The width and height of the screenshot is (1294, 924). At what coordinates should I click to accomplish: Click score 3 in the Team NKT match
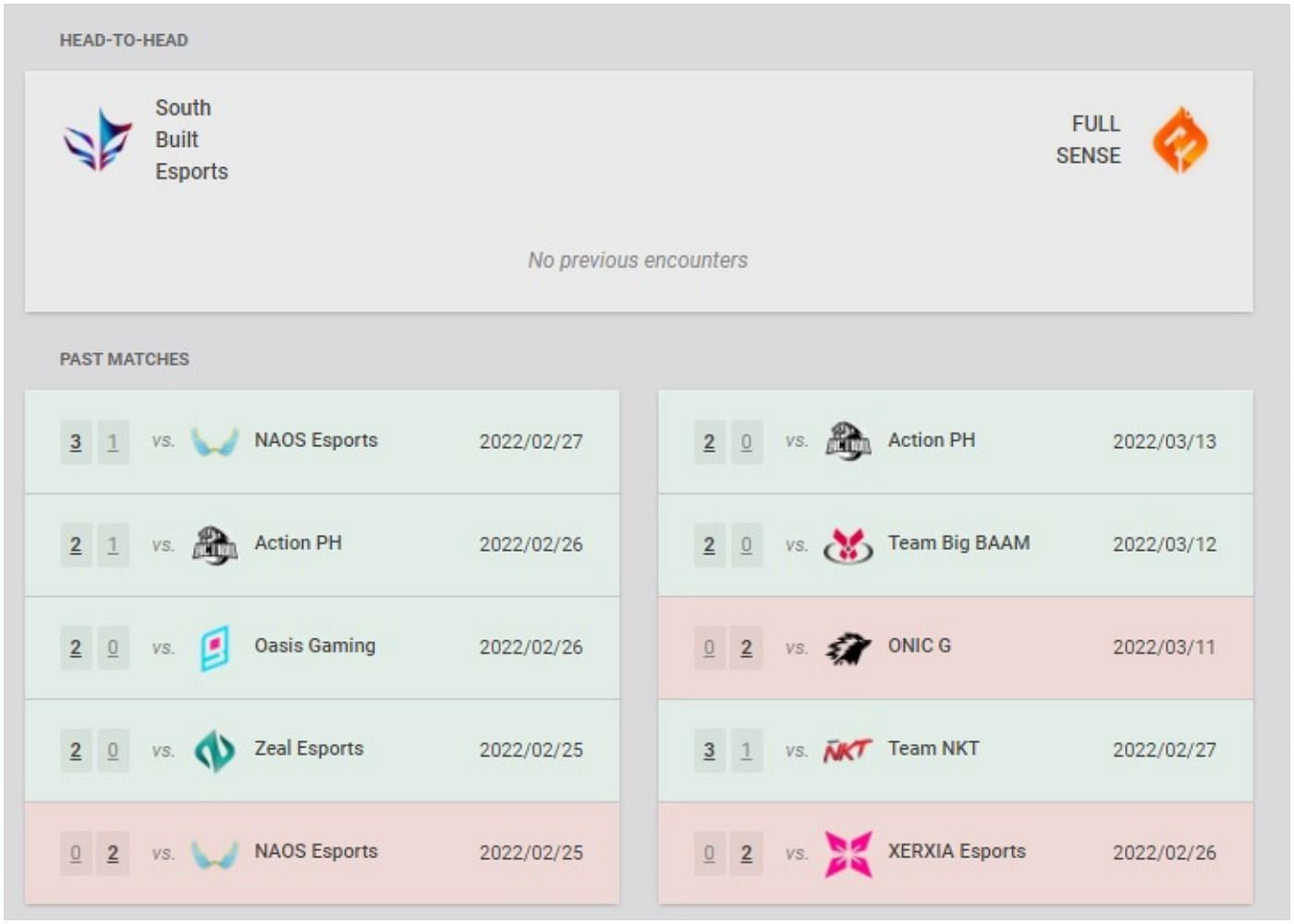tap(709, 750)
